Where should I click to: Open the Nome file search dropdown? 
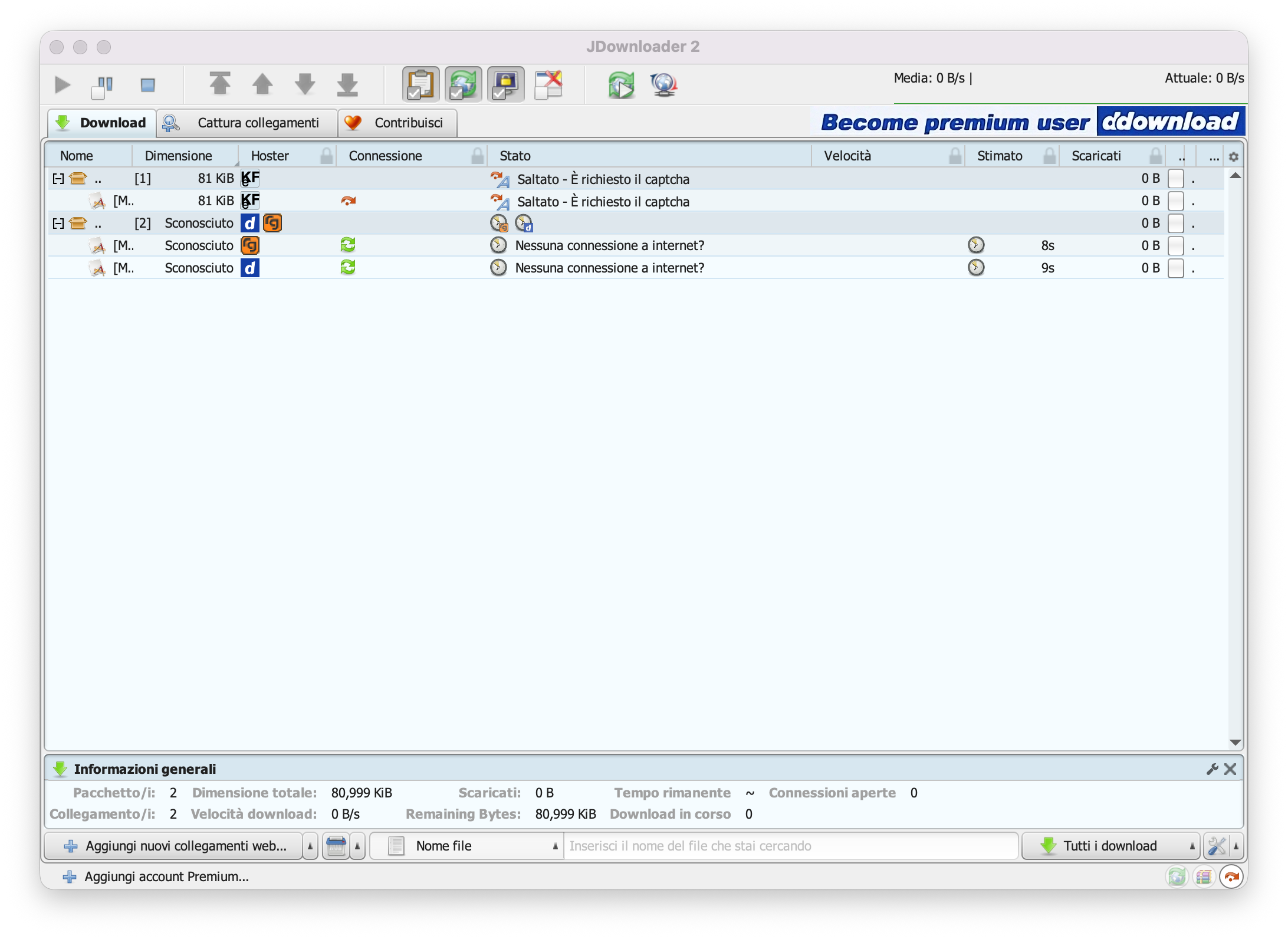pyautogui.click(x=467, y=846)
